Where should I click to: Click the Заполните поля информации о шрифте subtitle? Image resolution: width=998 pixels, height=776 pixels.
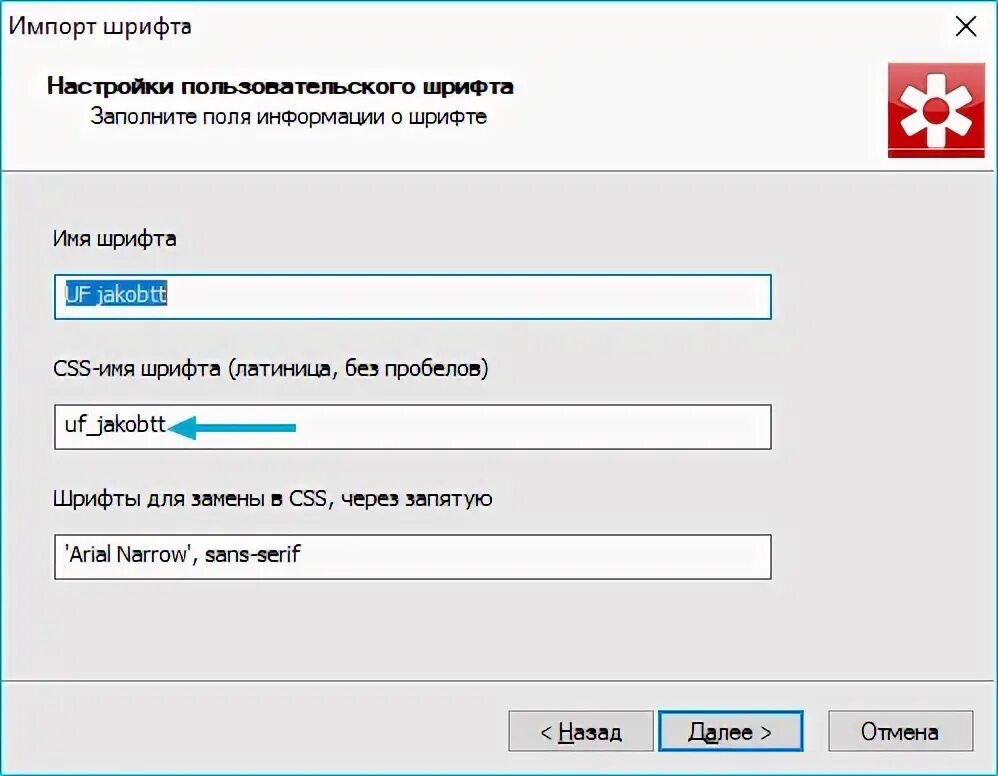pyautogui.click(x=288, y=116)
